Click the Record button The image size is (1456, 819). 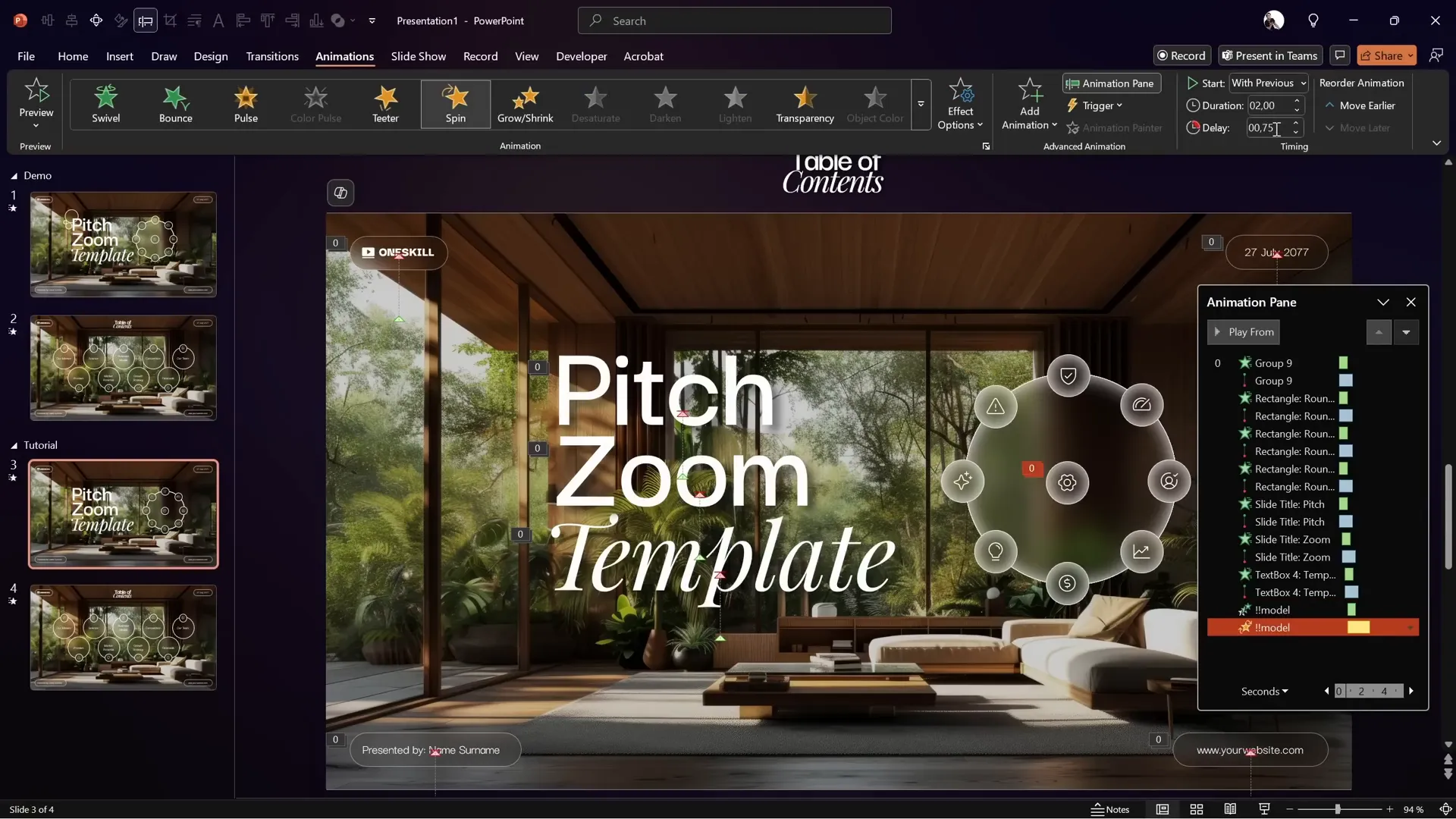point(1181,55)
